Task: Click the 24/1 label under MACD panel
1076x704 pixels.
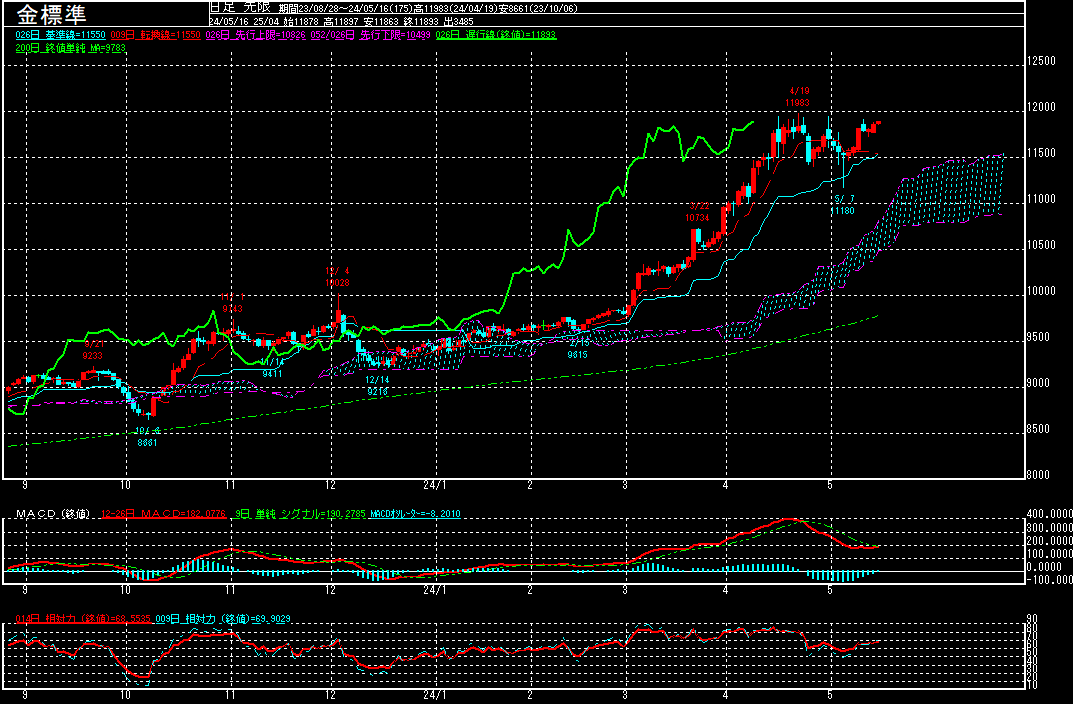Action: [x=434, y=590]
